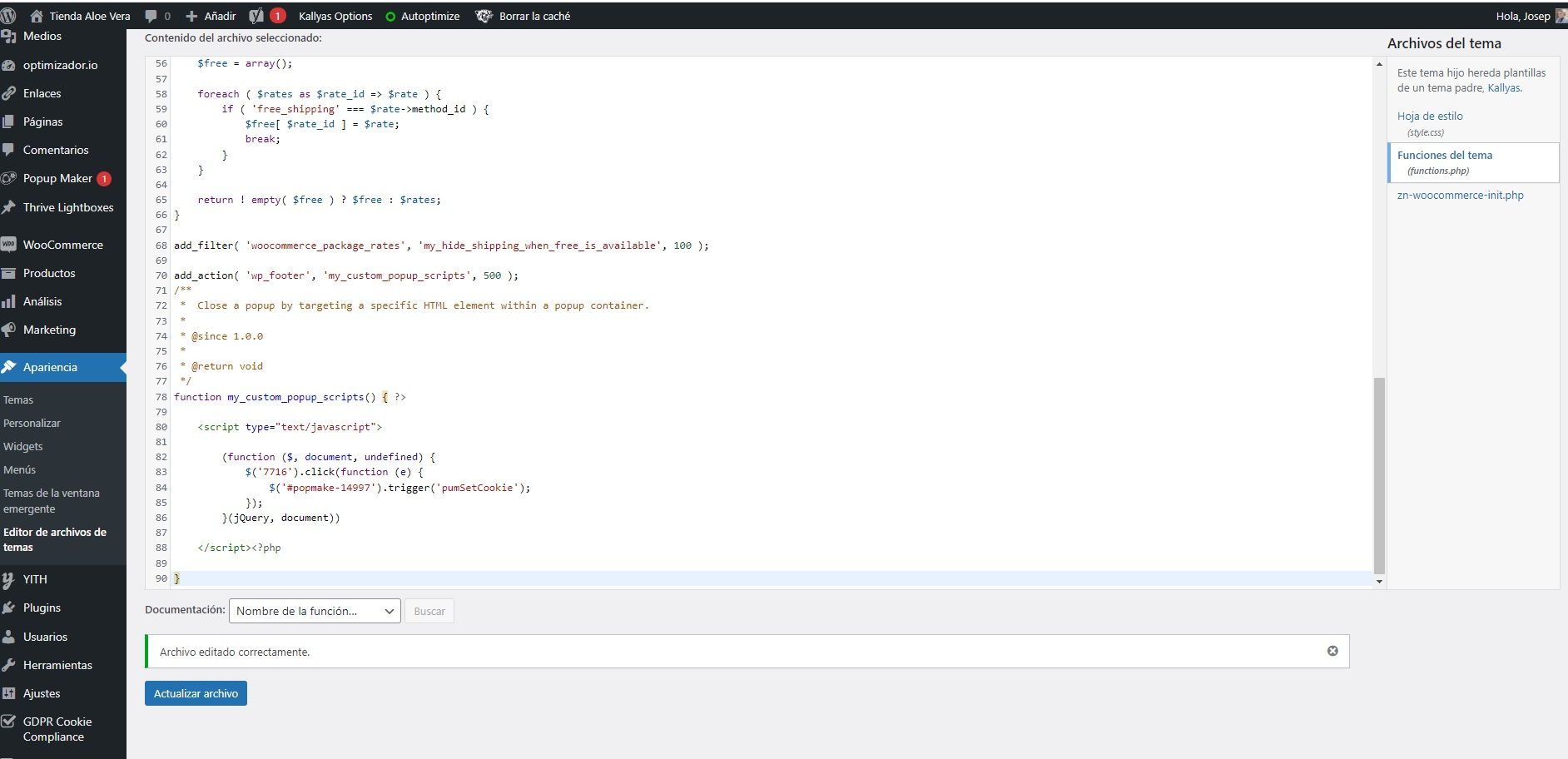The image size is (1568, 759).
Task: Open Temas de la ventana emergente
Action: pyautogui.click(x=52, y=501)
